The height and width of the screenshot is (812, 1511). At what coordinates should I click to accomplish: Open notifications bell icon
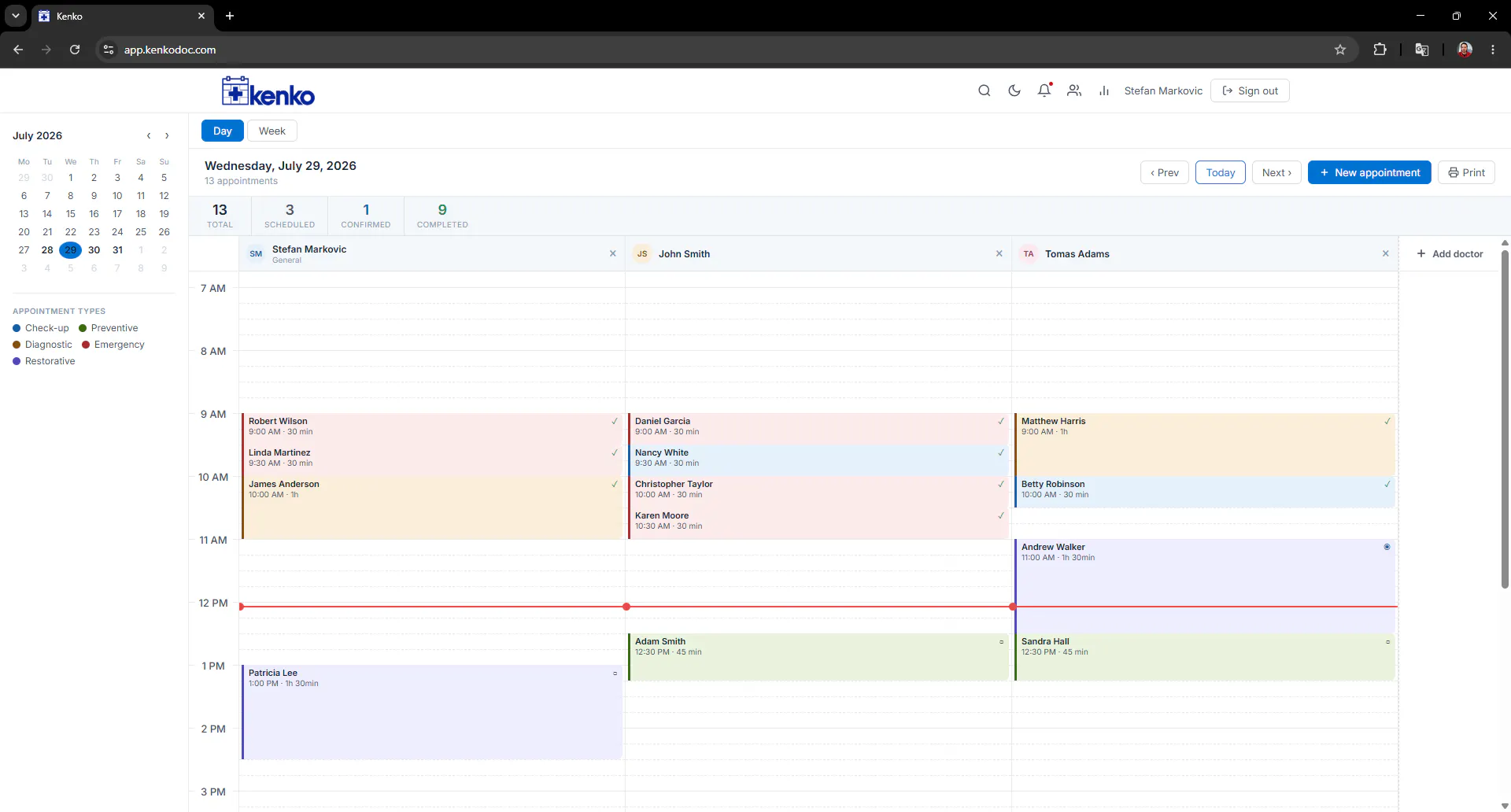[1044, 90]
